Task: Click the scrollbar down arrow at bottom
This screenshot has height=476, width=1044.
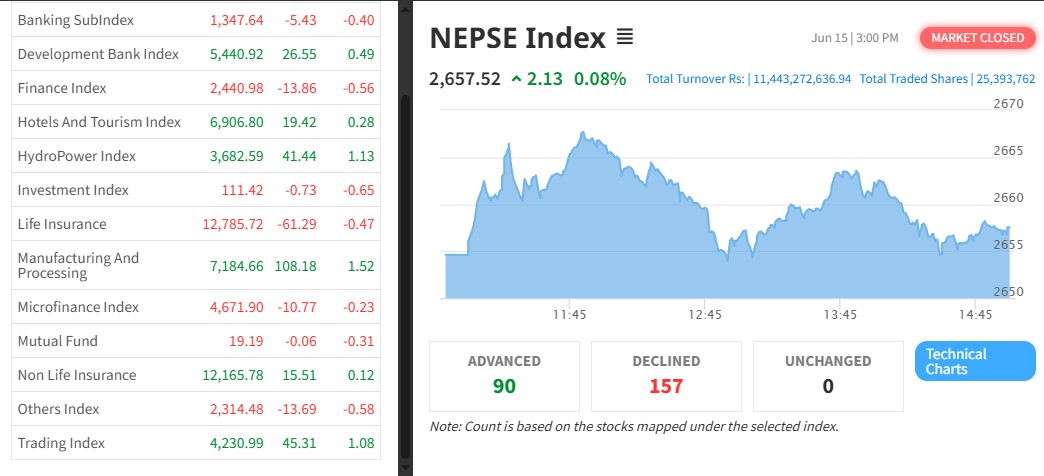Action: click(405, 467)
